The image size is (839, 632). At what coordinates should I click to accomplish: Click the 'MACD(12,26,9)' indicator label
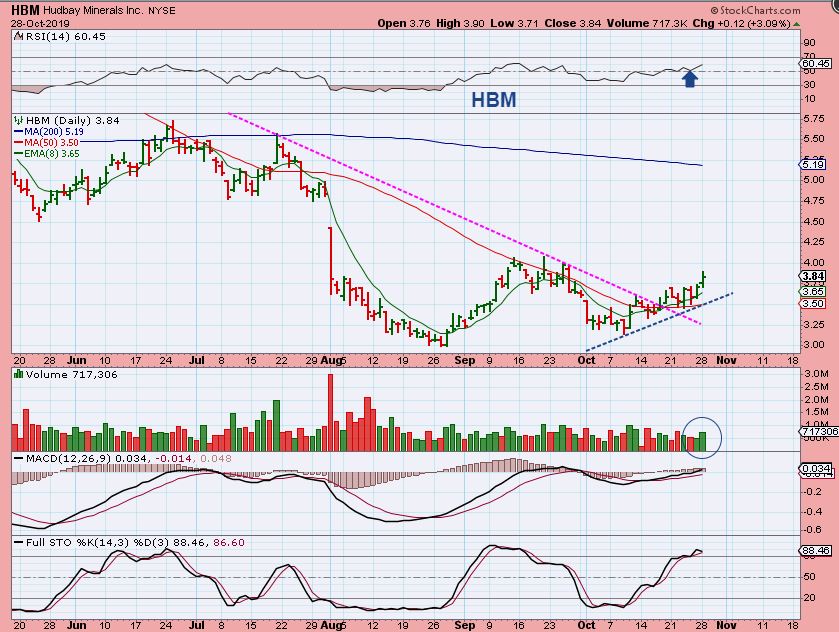[69, 459]
